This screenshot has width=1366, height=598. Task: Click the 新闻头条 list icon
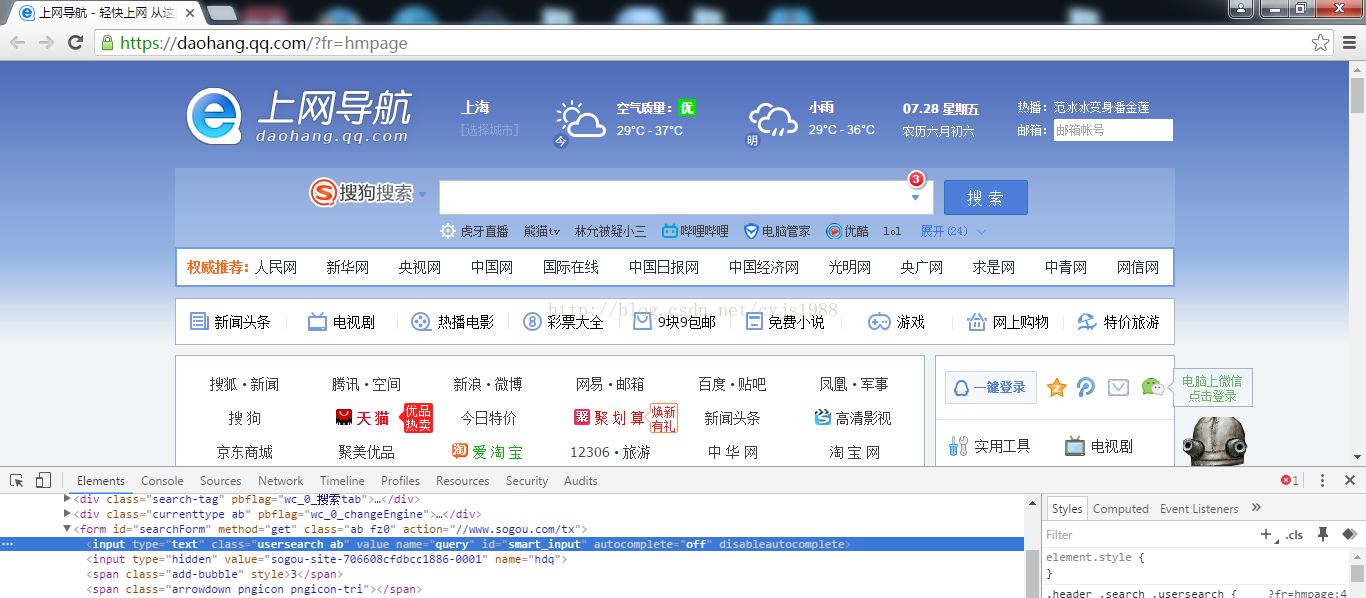[x=198, y=322]
